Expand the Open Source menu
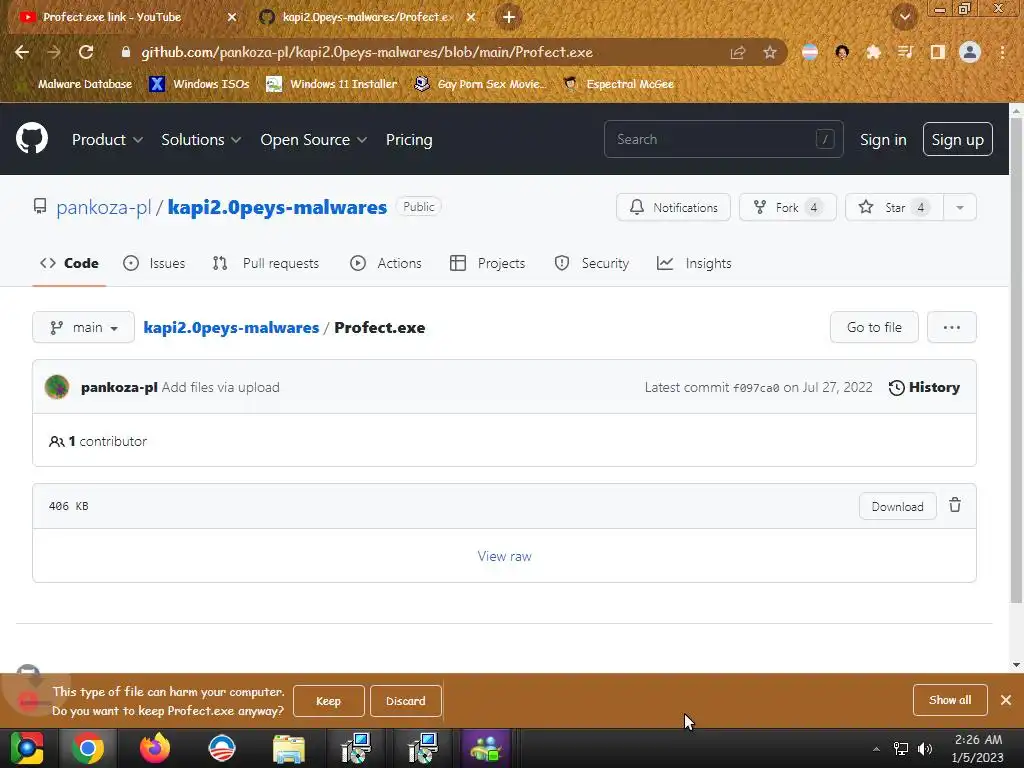Image resolution: width=1024 pixels, height=768 pixels. 313,140
